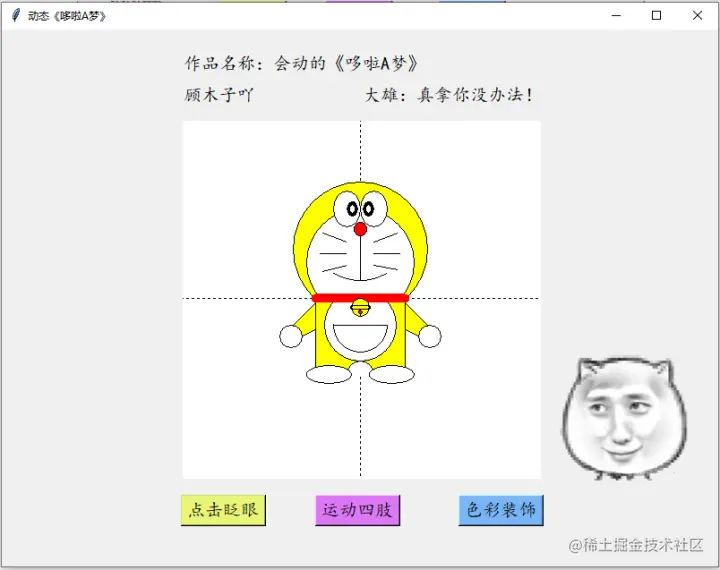720x570 pixels.
Task: Click the purple 运动四肢 button
Action: click(358, 510)
